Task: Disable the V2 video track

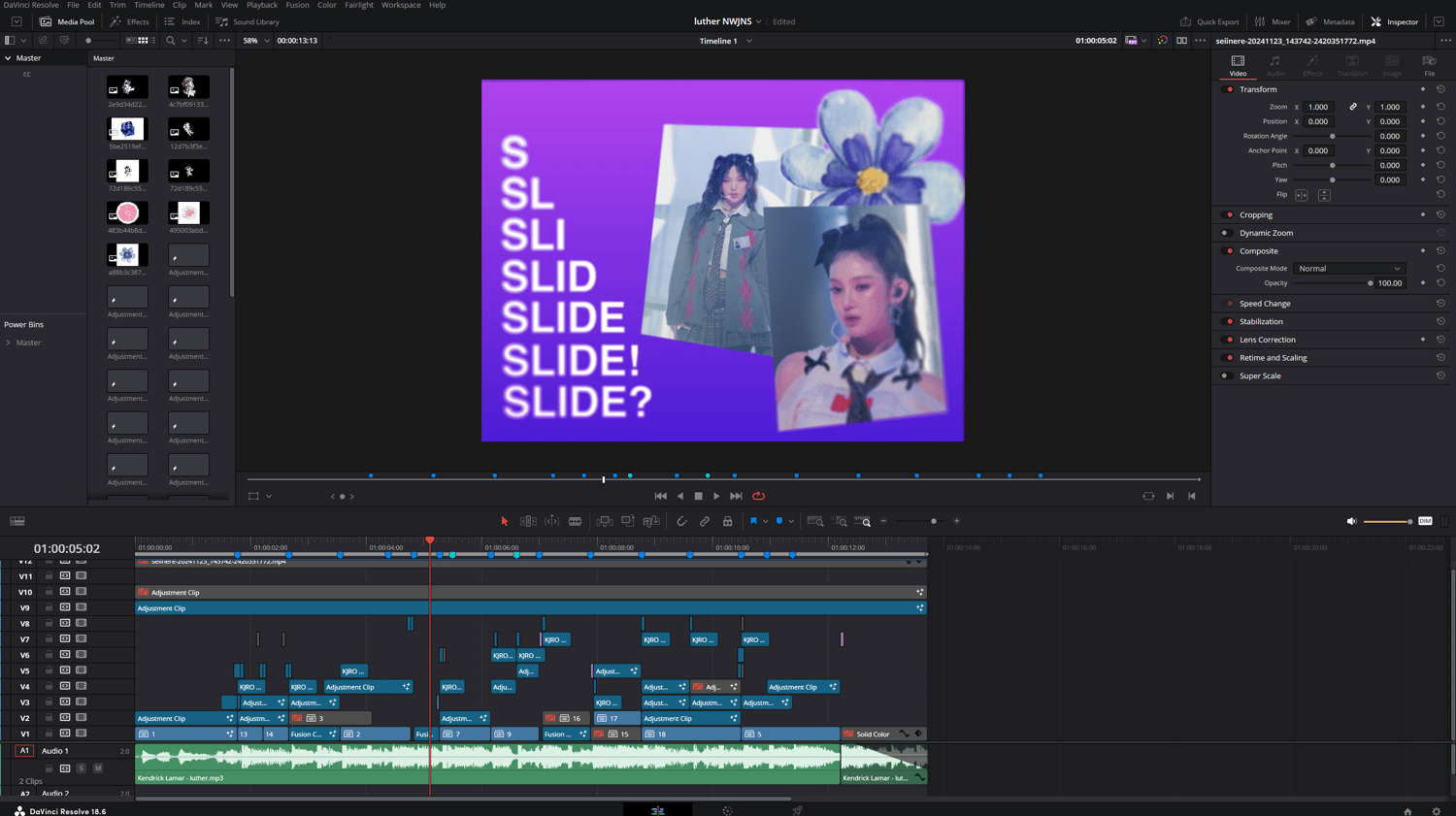Action: 82,718
